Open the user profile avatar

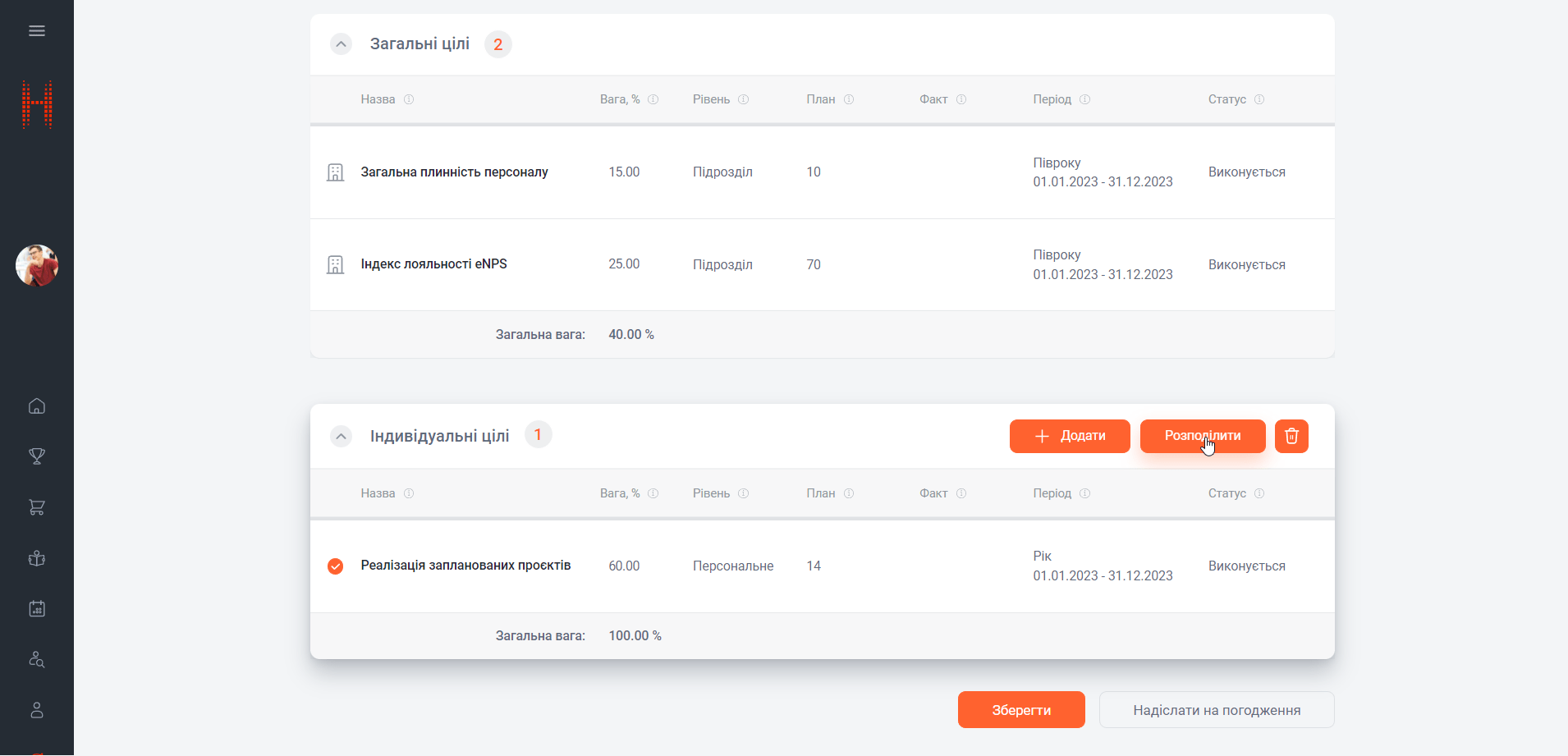pos(37,265)
